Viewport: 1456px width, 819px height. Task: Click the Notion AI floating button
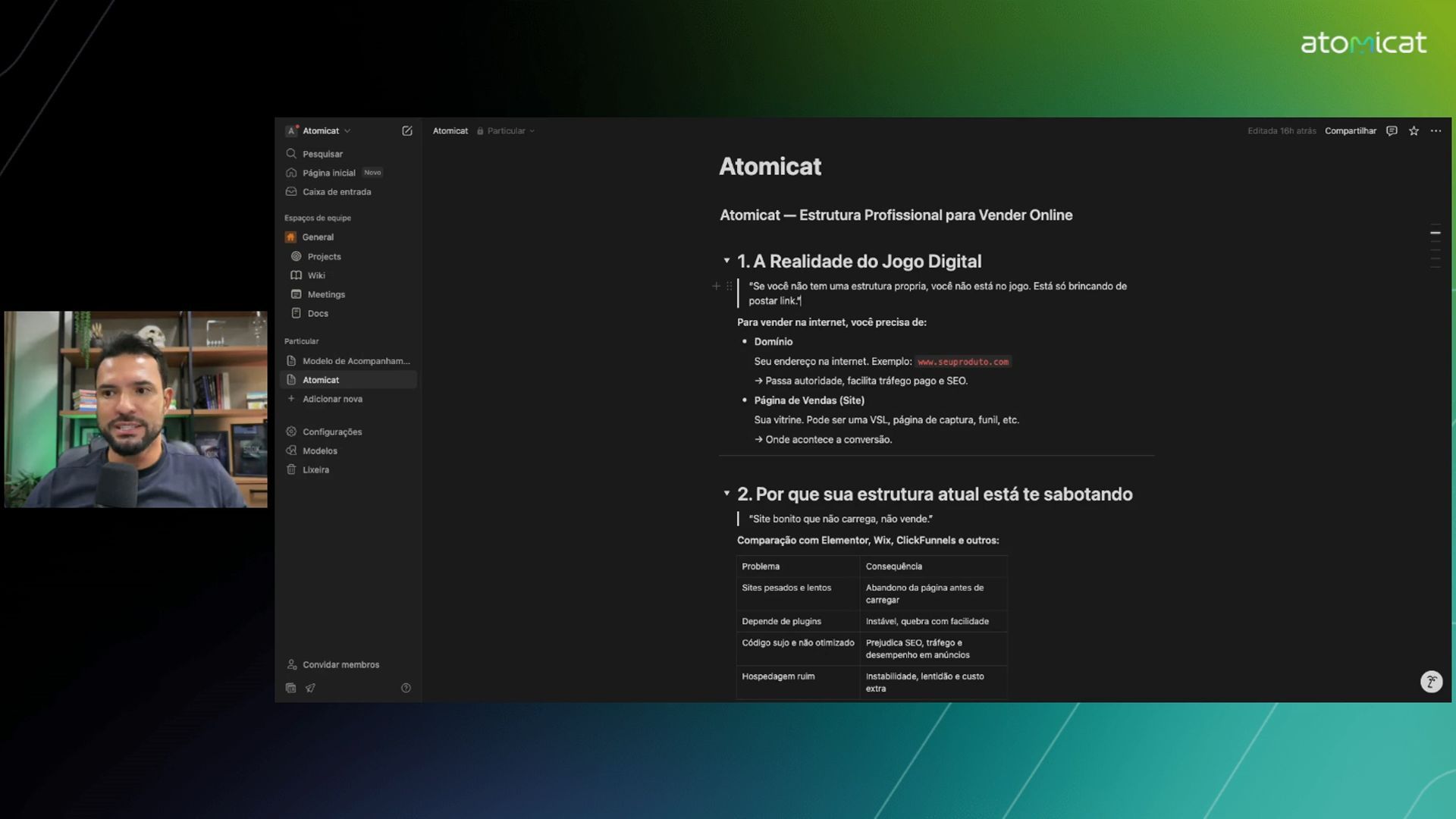click(1431, 682)
